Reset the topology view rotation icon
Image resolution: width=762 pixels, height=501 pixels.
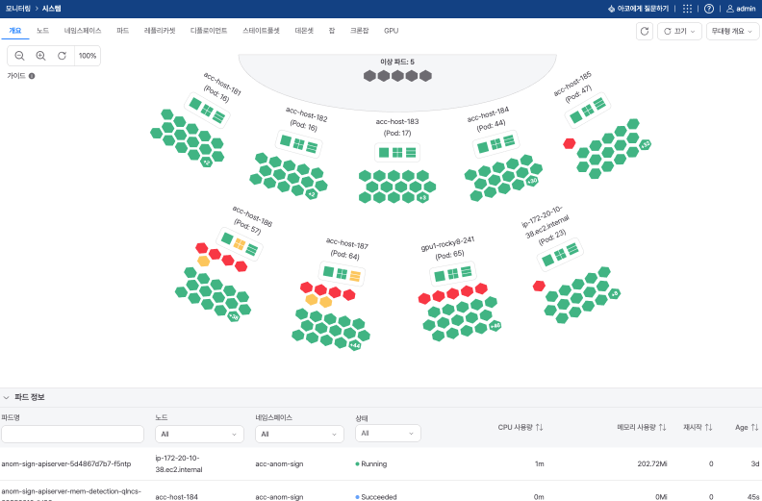[x=62, y=56]
